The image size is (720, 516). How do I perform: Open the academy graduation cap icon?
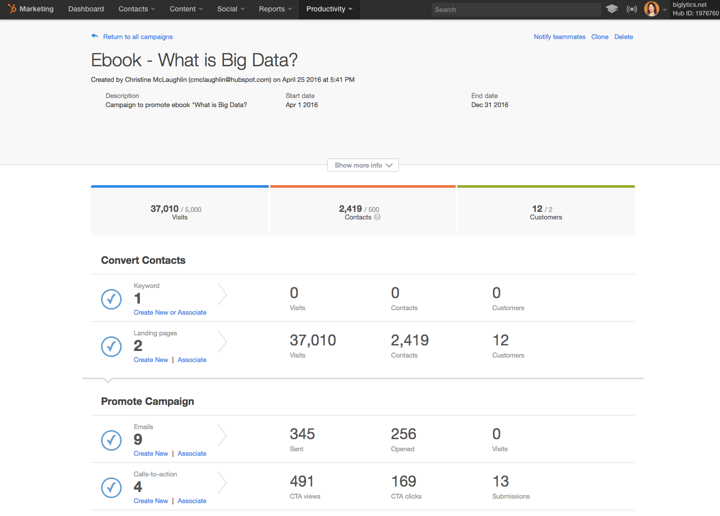(x=611, y=9)
